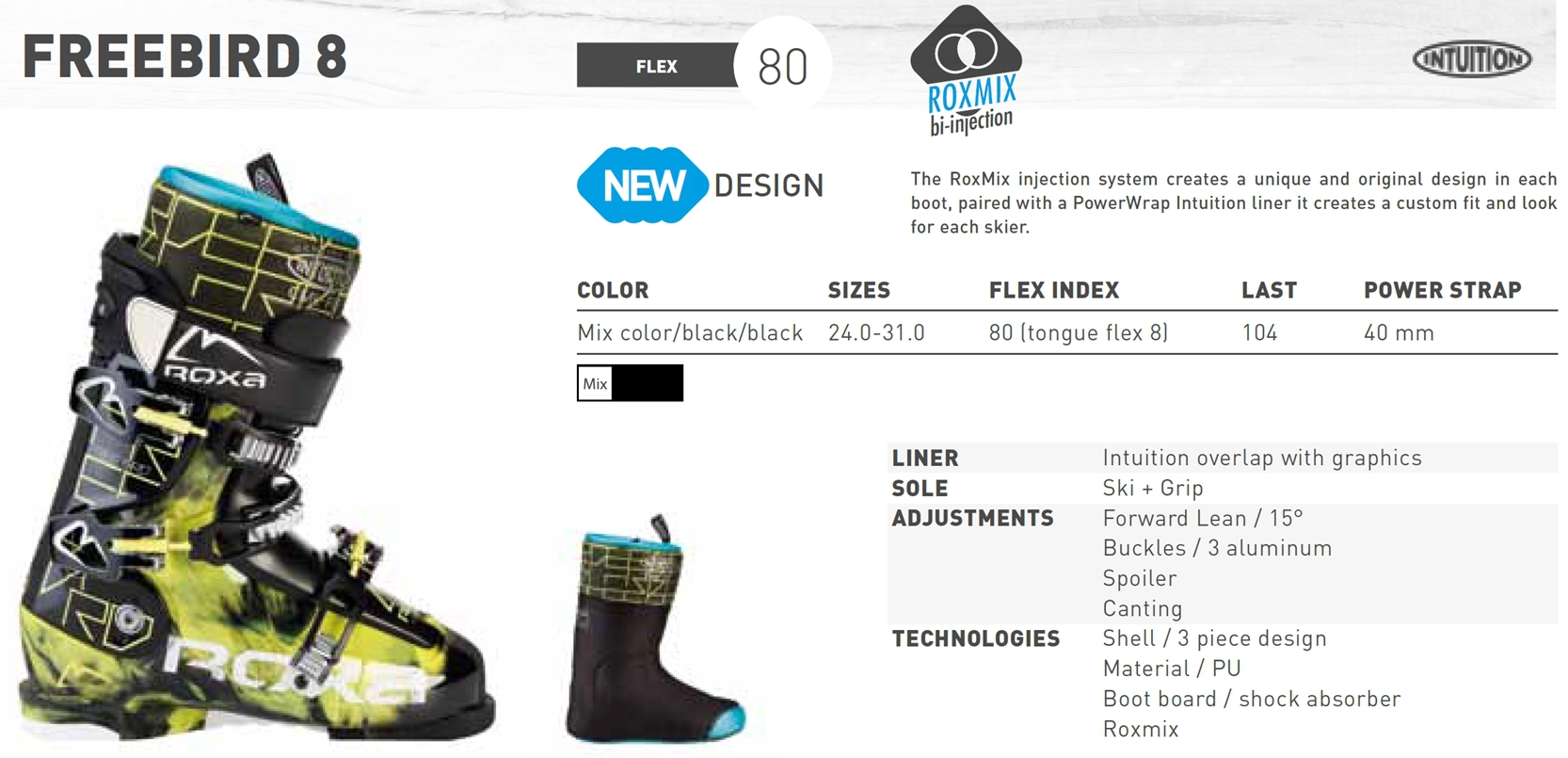
Task: Select the LINER specification row label
Action: (x=925, y=459)
